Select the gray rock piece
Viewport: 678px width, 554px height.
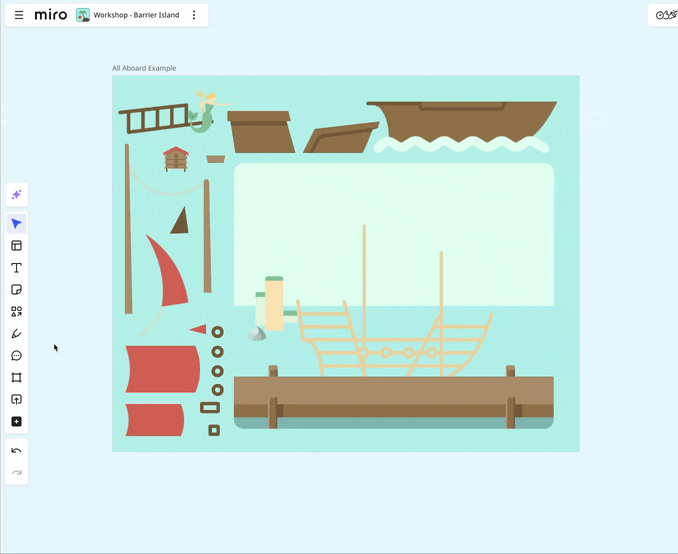tap(257, 333)
